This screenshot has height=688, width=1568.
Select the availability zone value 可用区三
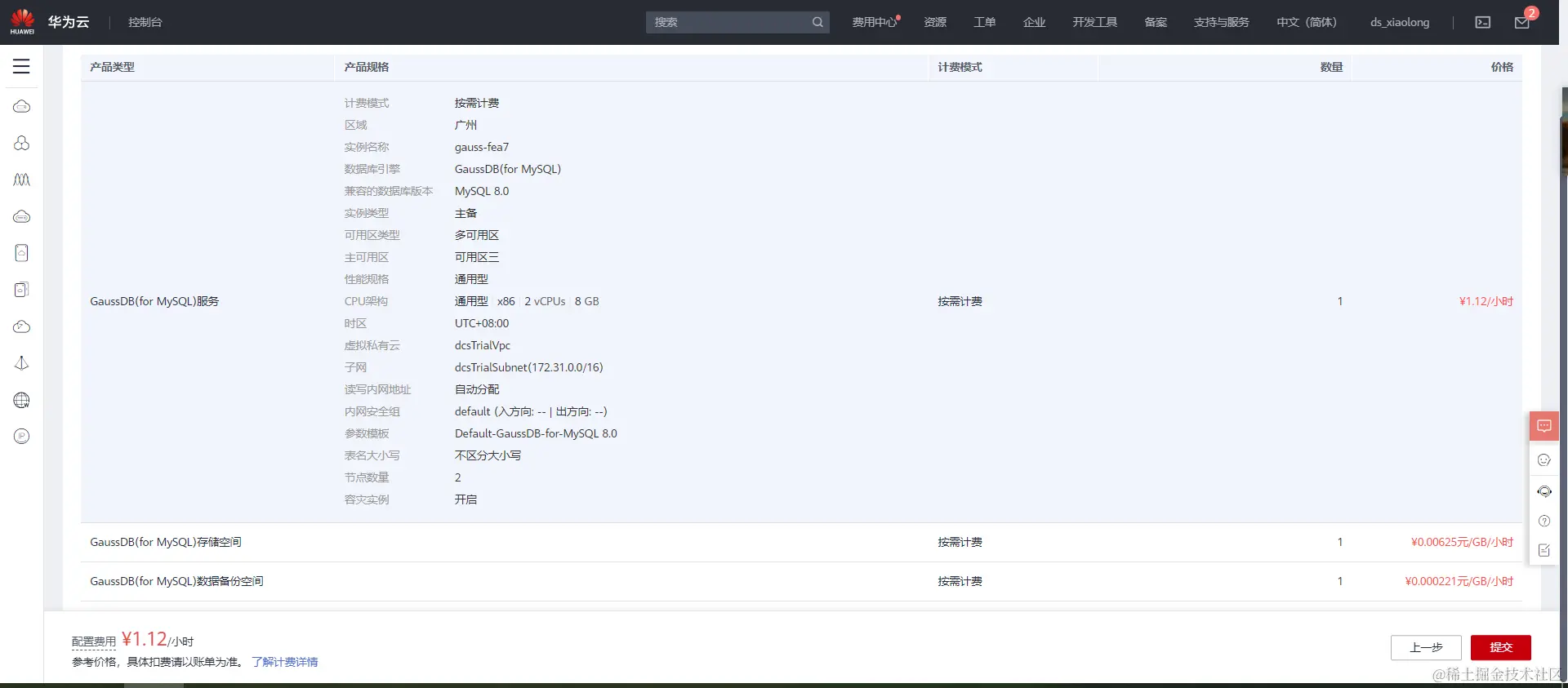(x=477, y=257)
